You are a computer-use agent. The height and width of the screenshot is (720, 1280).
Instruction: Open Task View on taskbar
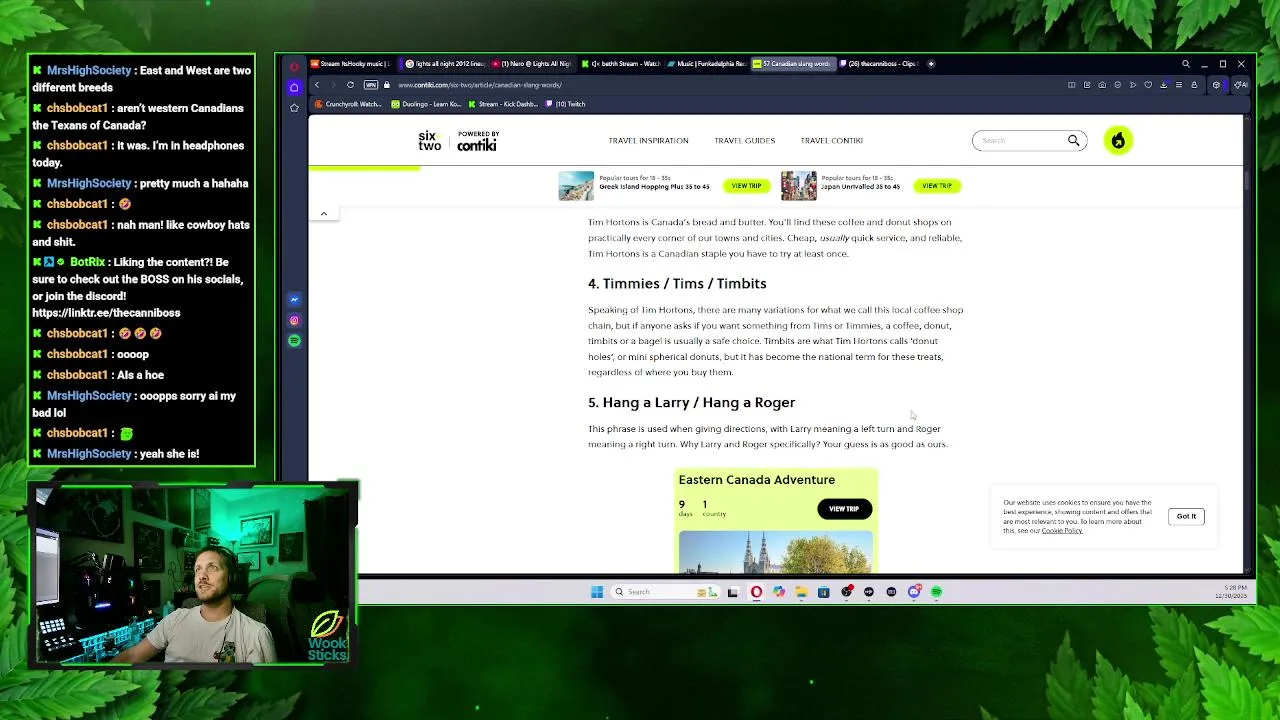coord(732,592)
